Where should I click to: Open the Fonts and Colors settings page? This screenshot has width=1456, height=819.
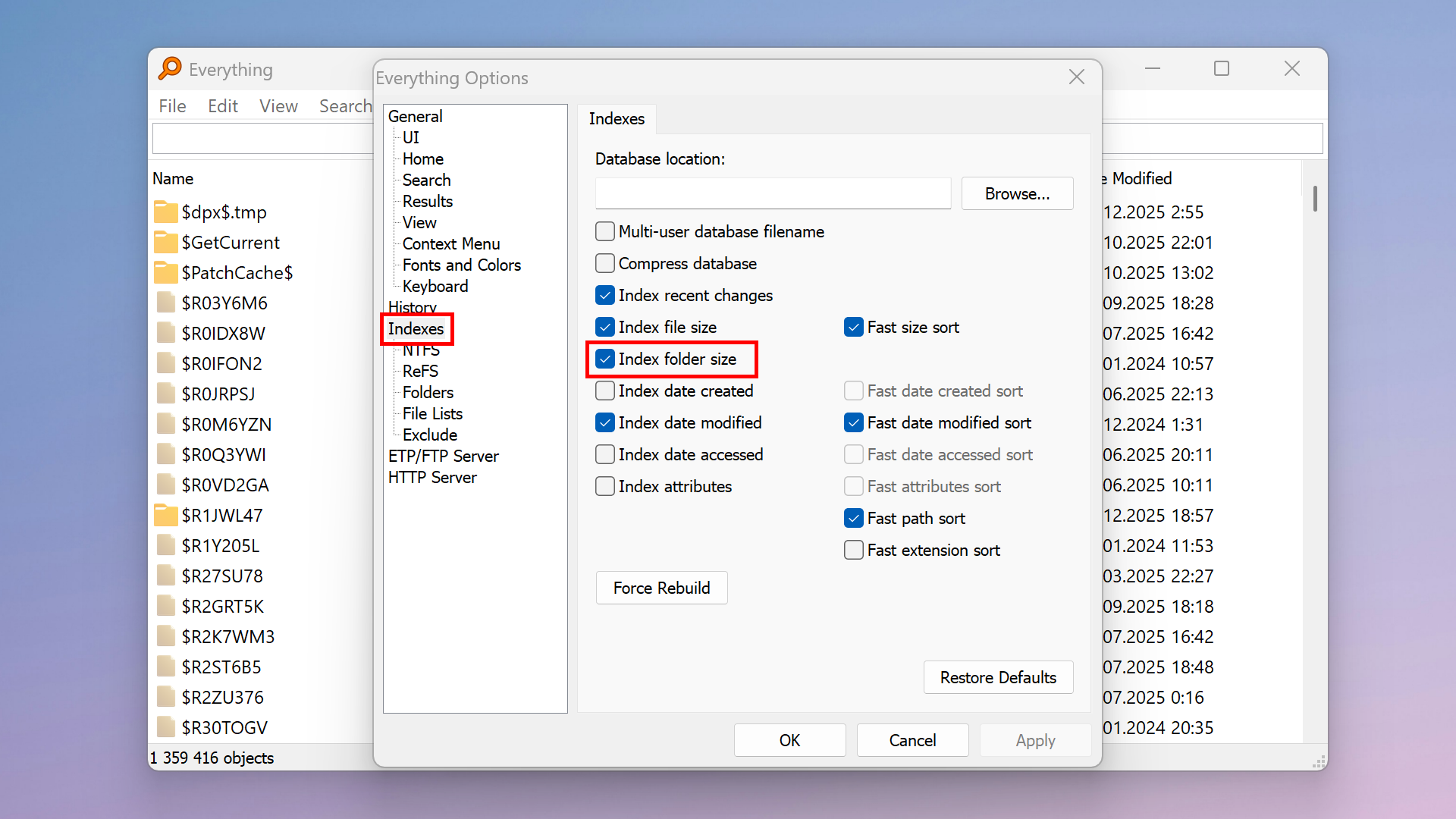[461, 265]
